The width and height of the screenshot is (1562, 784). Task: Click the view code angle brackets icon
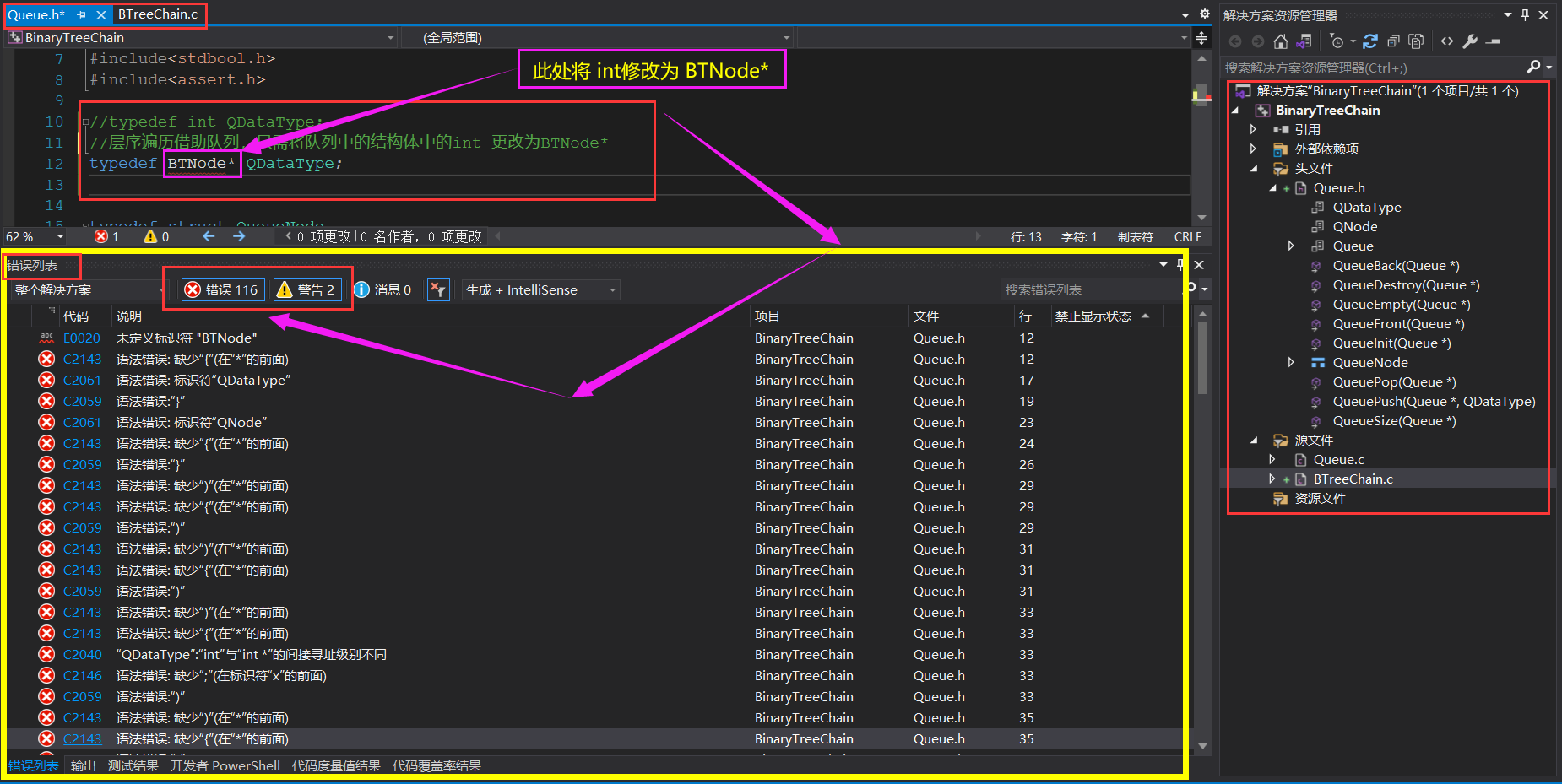1447,41
